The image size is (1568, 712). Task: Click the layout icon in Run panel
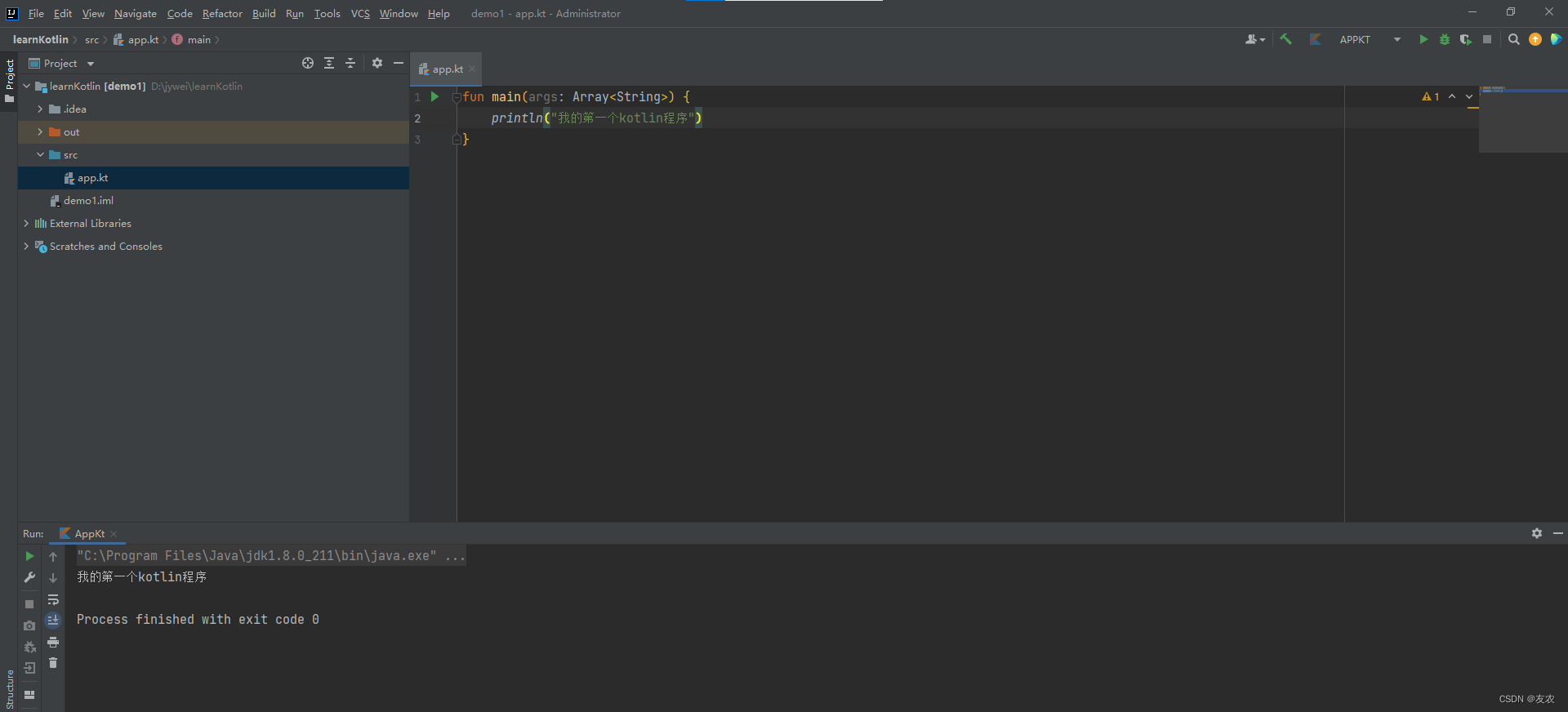point(29,695)
